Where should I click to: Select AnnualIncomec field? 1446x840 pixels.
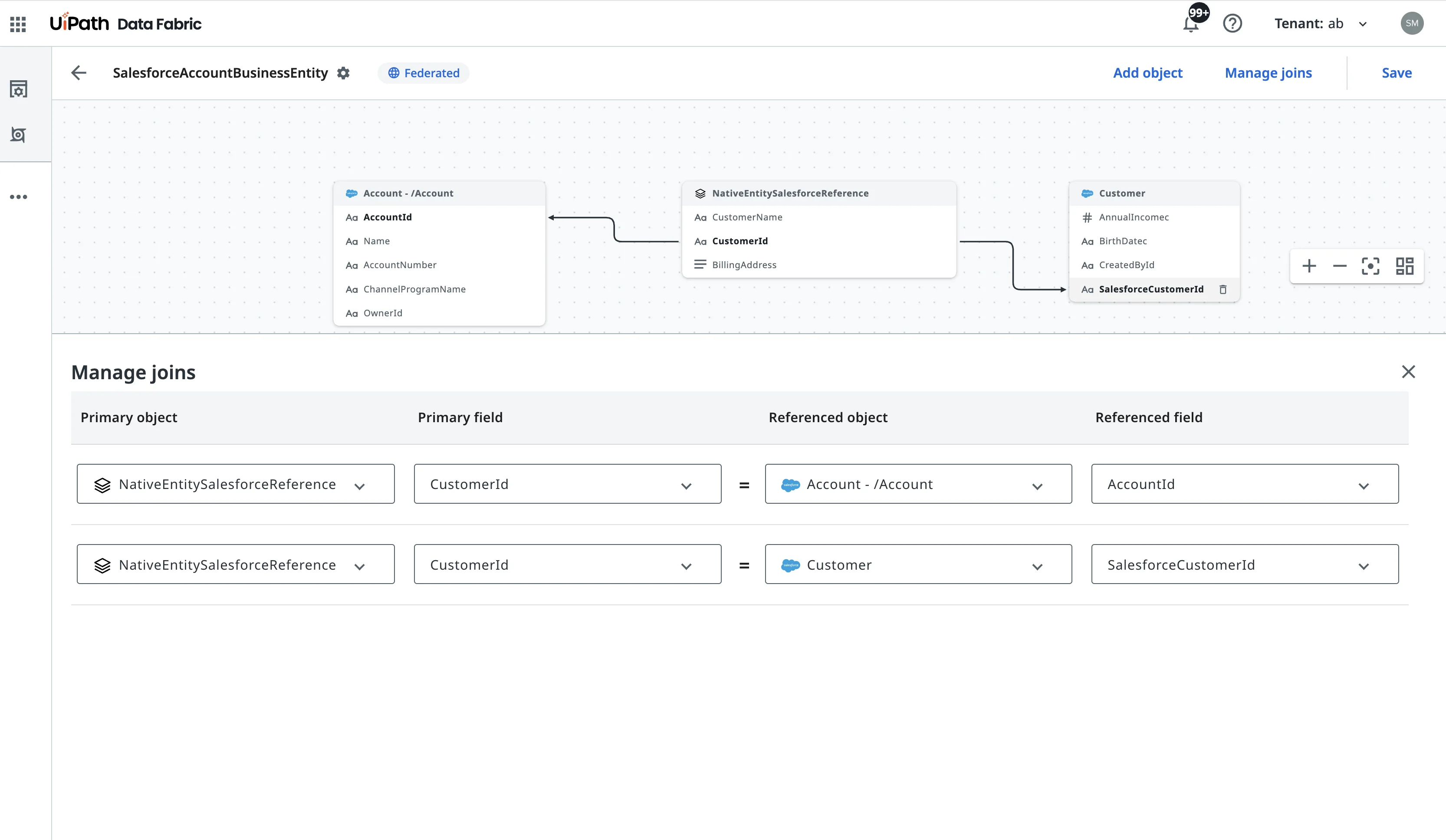(1154, 217)
